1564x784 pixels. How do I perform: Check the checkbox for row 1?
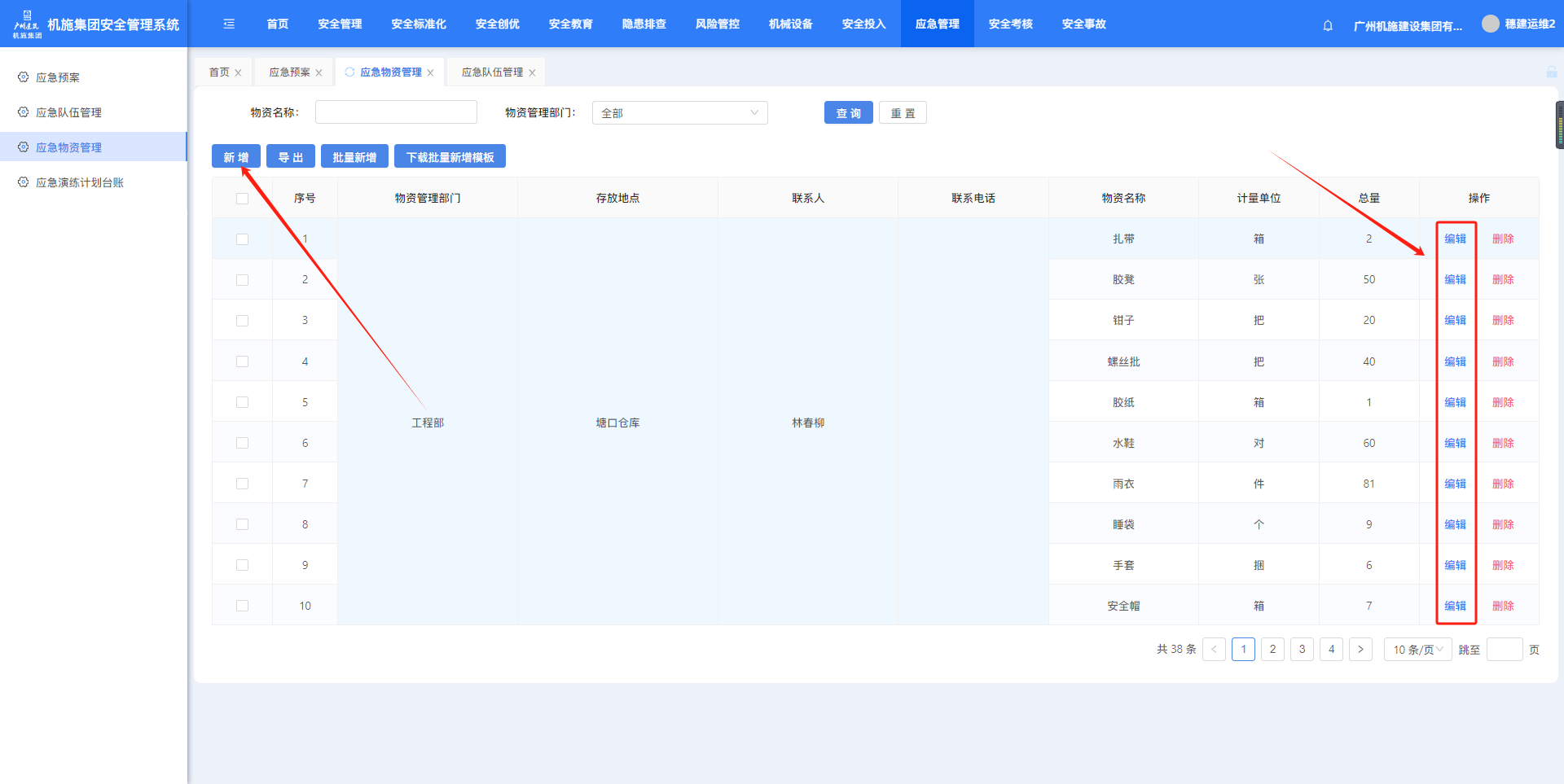pyautogui.click(x=242, y=239)
